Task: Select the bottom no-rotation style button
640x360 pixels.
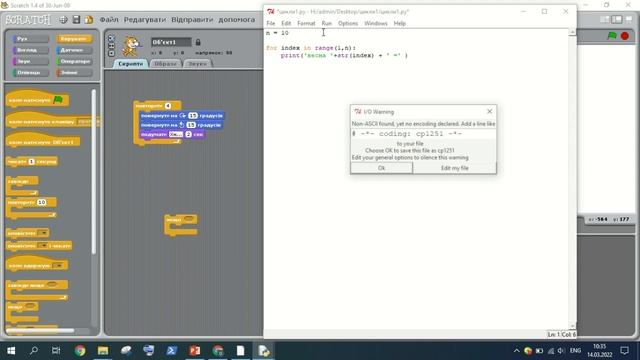Action: click(x=111, y=53)
